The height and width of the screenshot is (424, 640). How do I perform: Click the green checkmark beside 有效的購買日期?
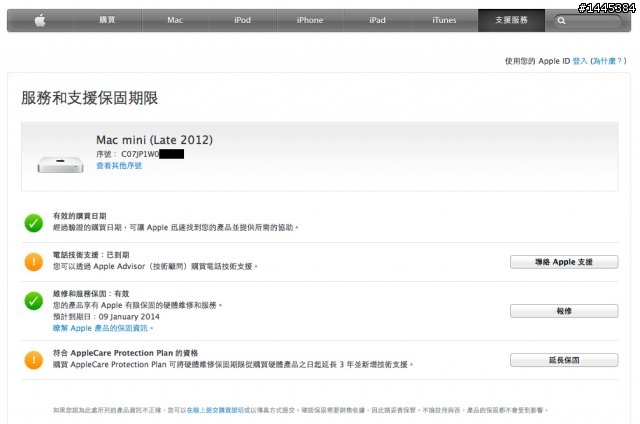click(33, 223)
